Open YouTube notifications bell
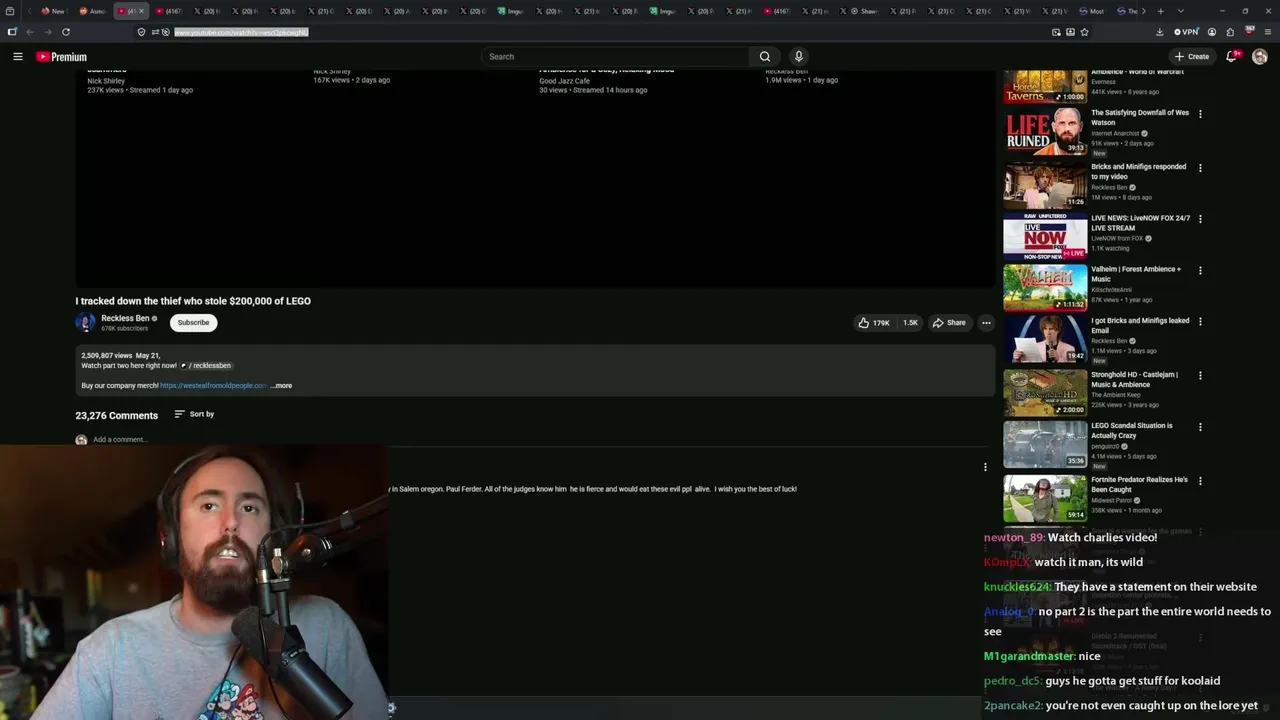 (x=1232, y=56)
